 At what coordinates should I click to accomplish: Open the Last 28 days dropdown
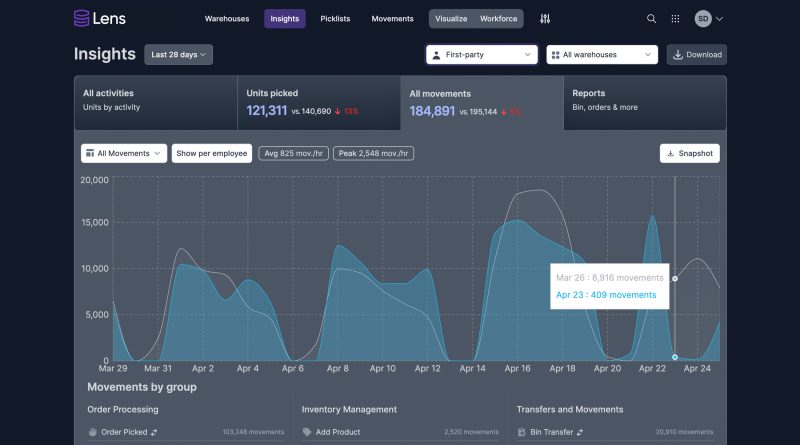[x=178, y=55]
